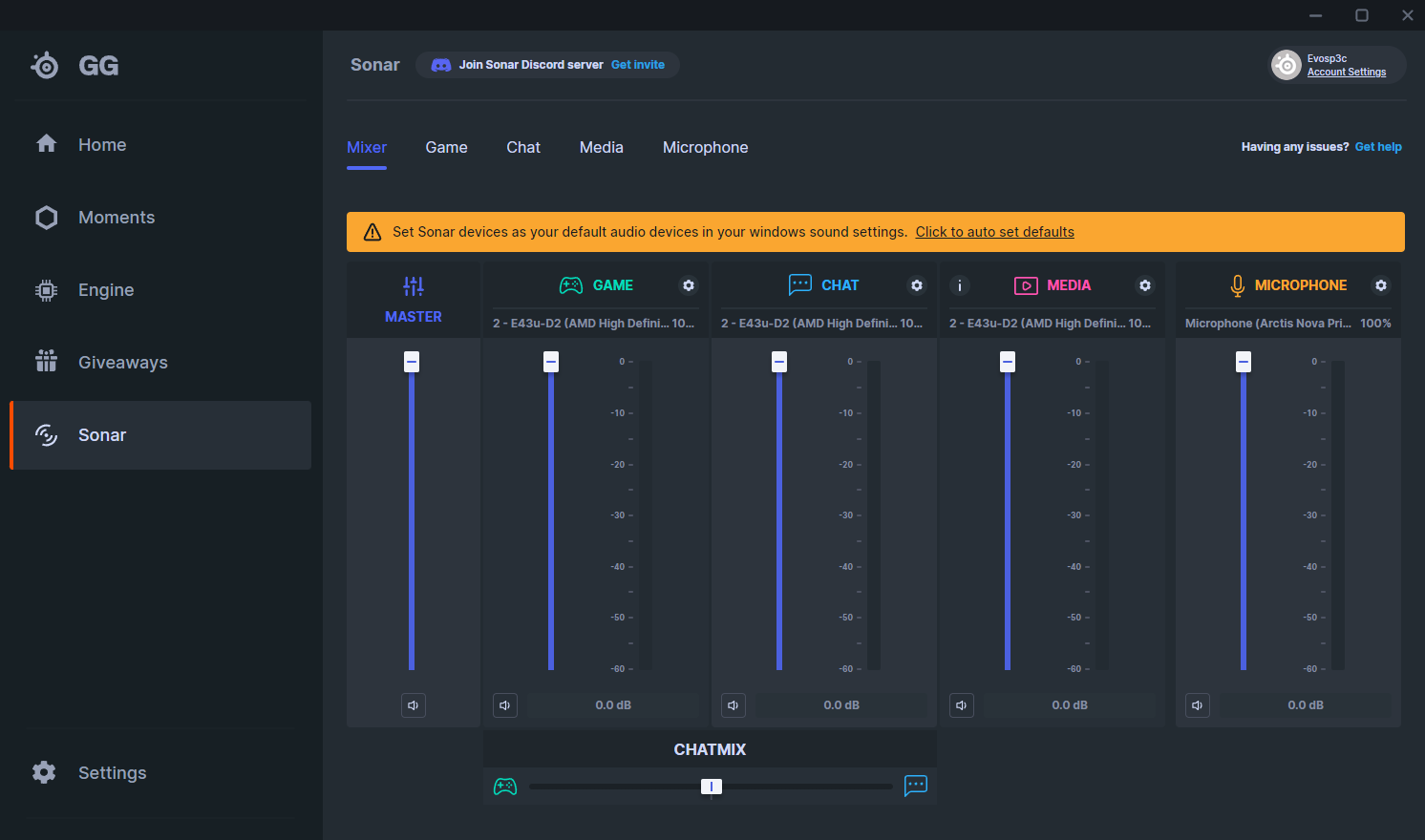This screenshot has width=1425, height=840.
Task: Open Moments from the sidebar
Action: pos(160,217)
